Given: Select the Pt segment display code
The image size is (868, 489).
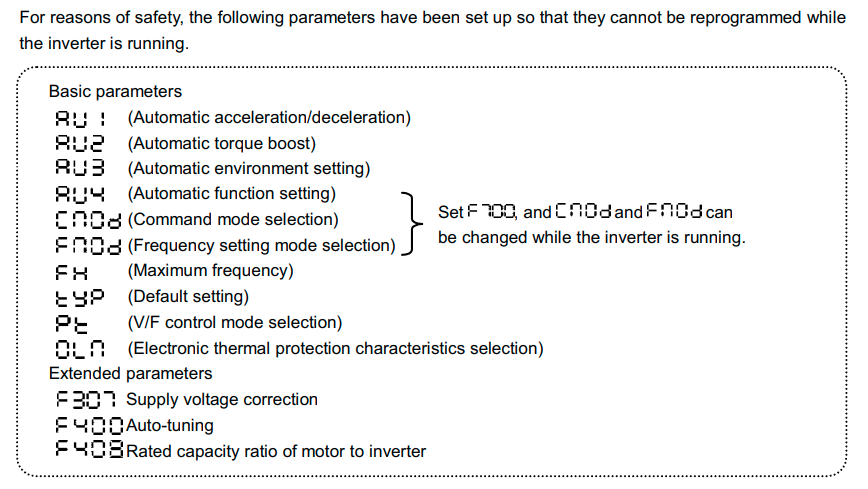Looking at the screenshot, I should [x=73, y=323].
